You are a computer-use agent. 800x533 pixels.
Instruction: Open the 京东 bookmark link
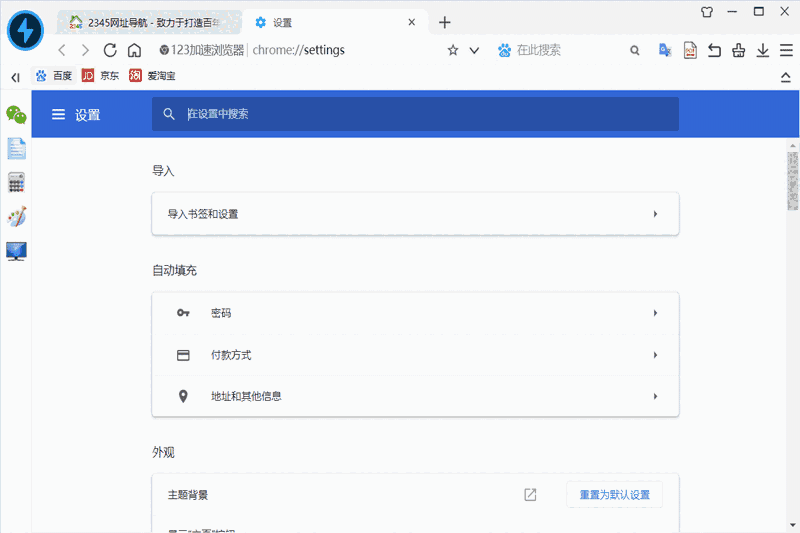(x=101, y=75)
